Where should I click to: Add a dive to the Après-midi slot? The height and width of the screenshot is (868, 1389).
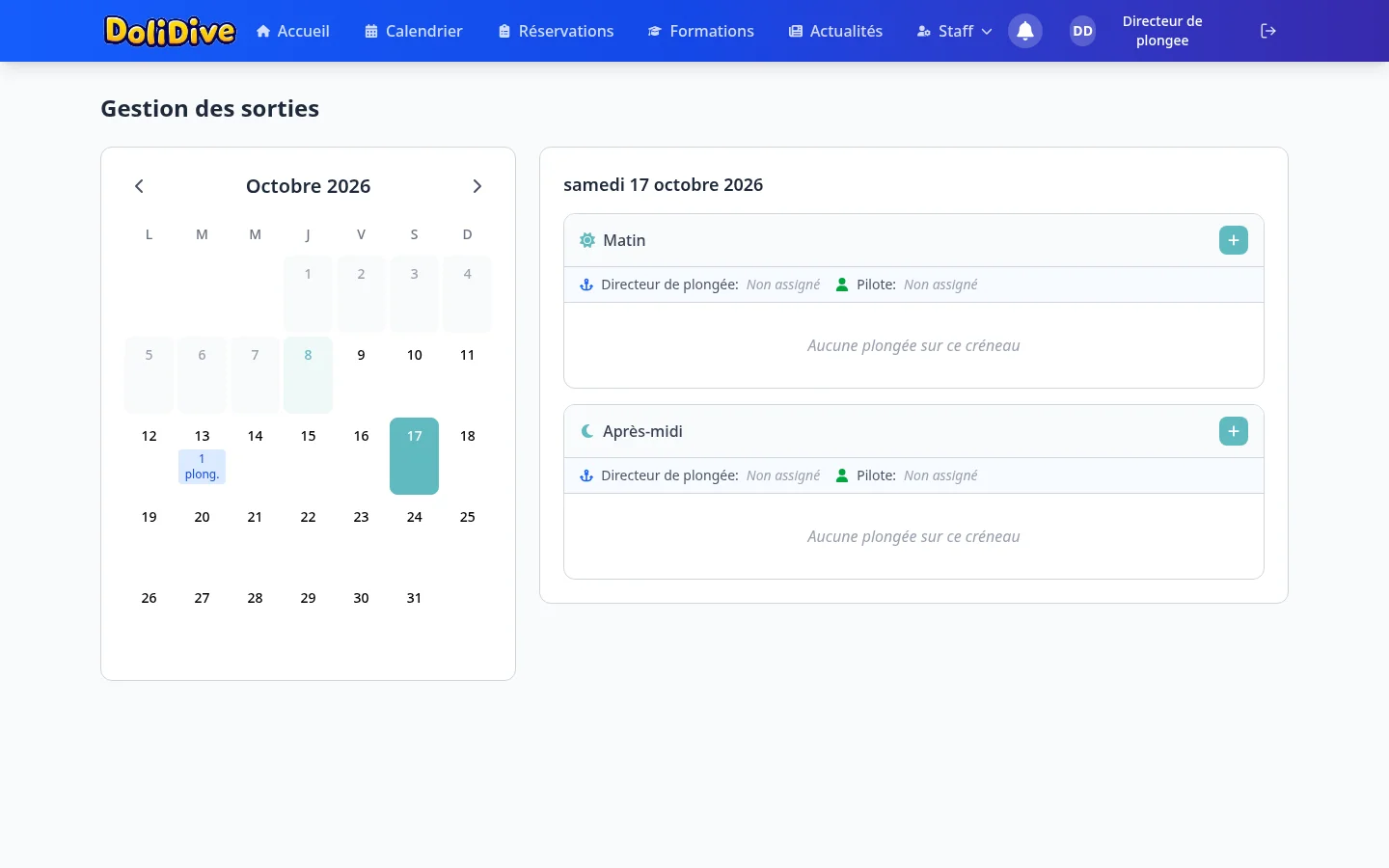(x=1234, y=431)
